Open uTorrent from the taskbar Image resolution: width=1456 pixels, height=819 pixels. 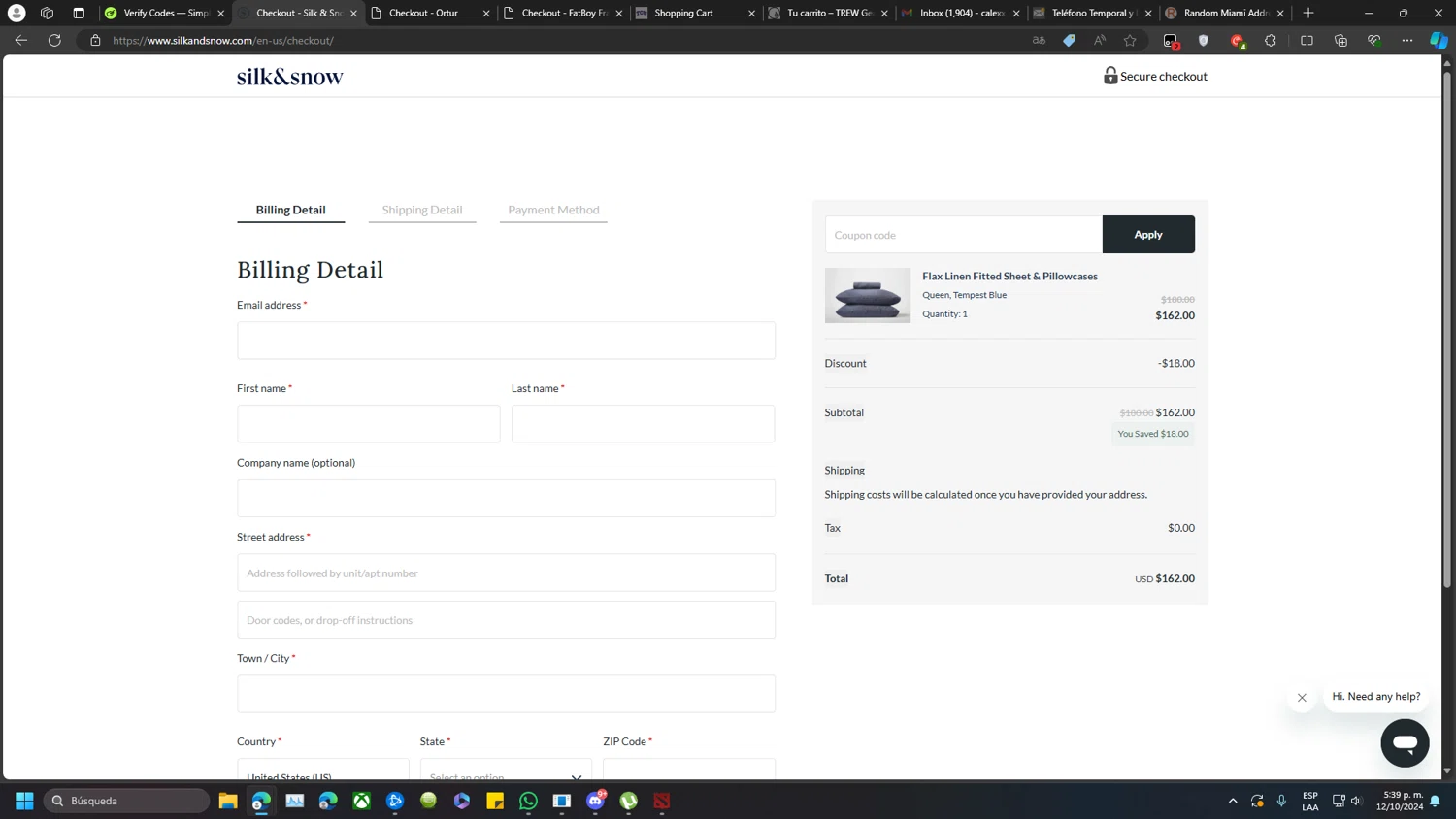629,801
